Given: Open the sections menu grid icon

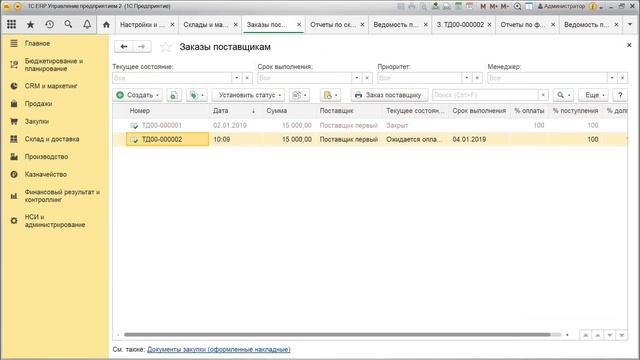Looking at the screenshot, I should [11, 24].
